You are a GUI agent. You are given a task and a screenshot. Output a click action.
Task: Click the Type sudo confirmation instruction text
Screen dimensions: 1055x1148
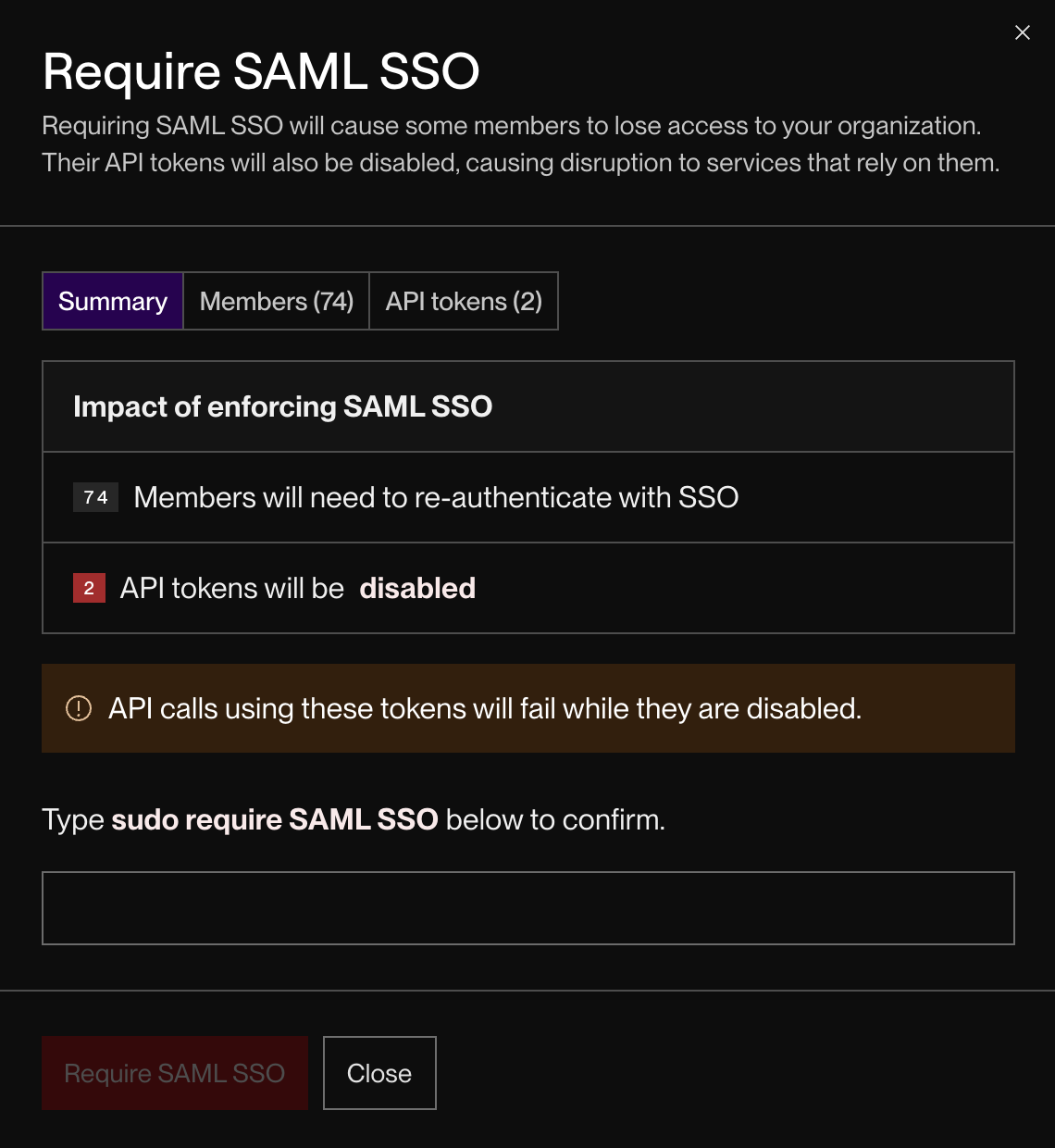tap(354, 819)
